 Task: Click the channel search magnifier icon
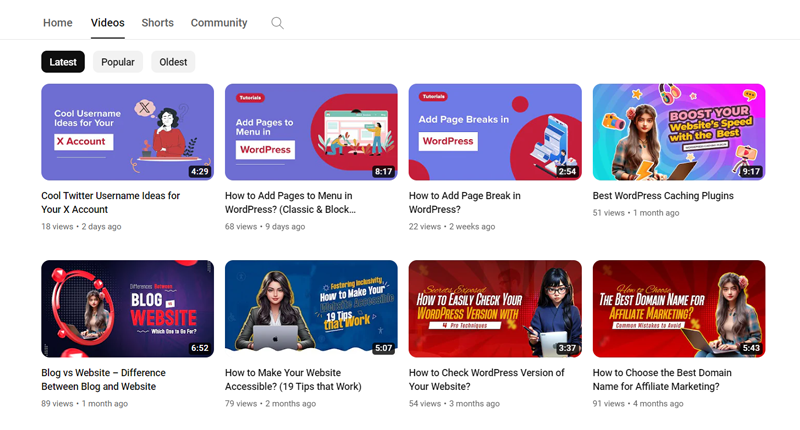point(277,23)
